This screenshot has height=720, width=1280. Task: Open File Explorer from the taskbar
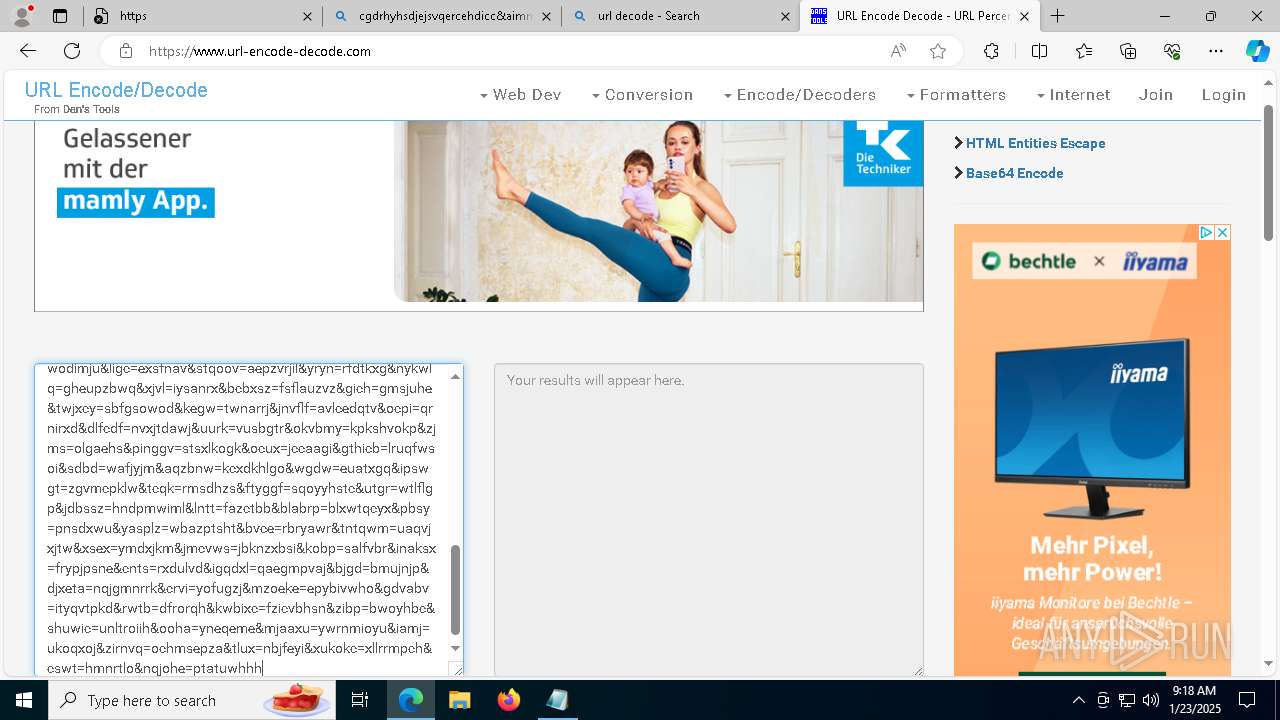pos(459,700)
